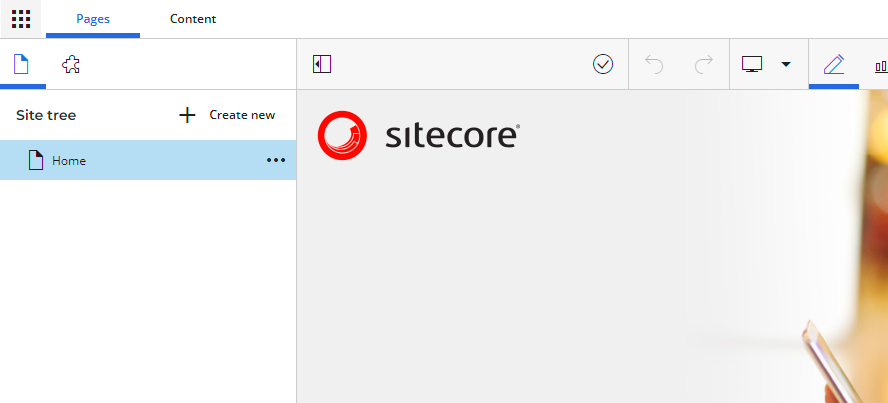Click the circled checkmark workflow icon
Viewport: 888px width, 403px height.
coord(603,65)
